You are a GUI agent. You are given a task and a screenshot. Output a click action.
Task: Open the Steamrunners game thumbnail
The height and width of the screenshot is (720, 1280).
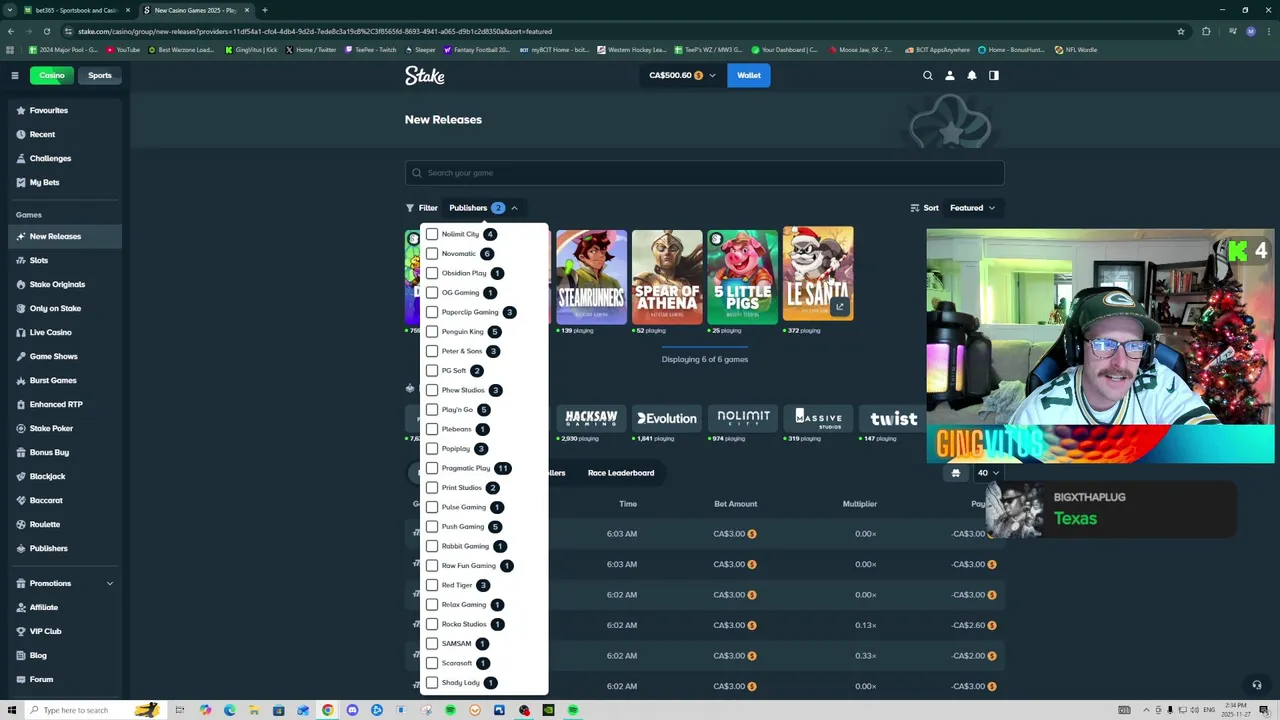click(x=591, y=275)
